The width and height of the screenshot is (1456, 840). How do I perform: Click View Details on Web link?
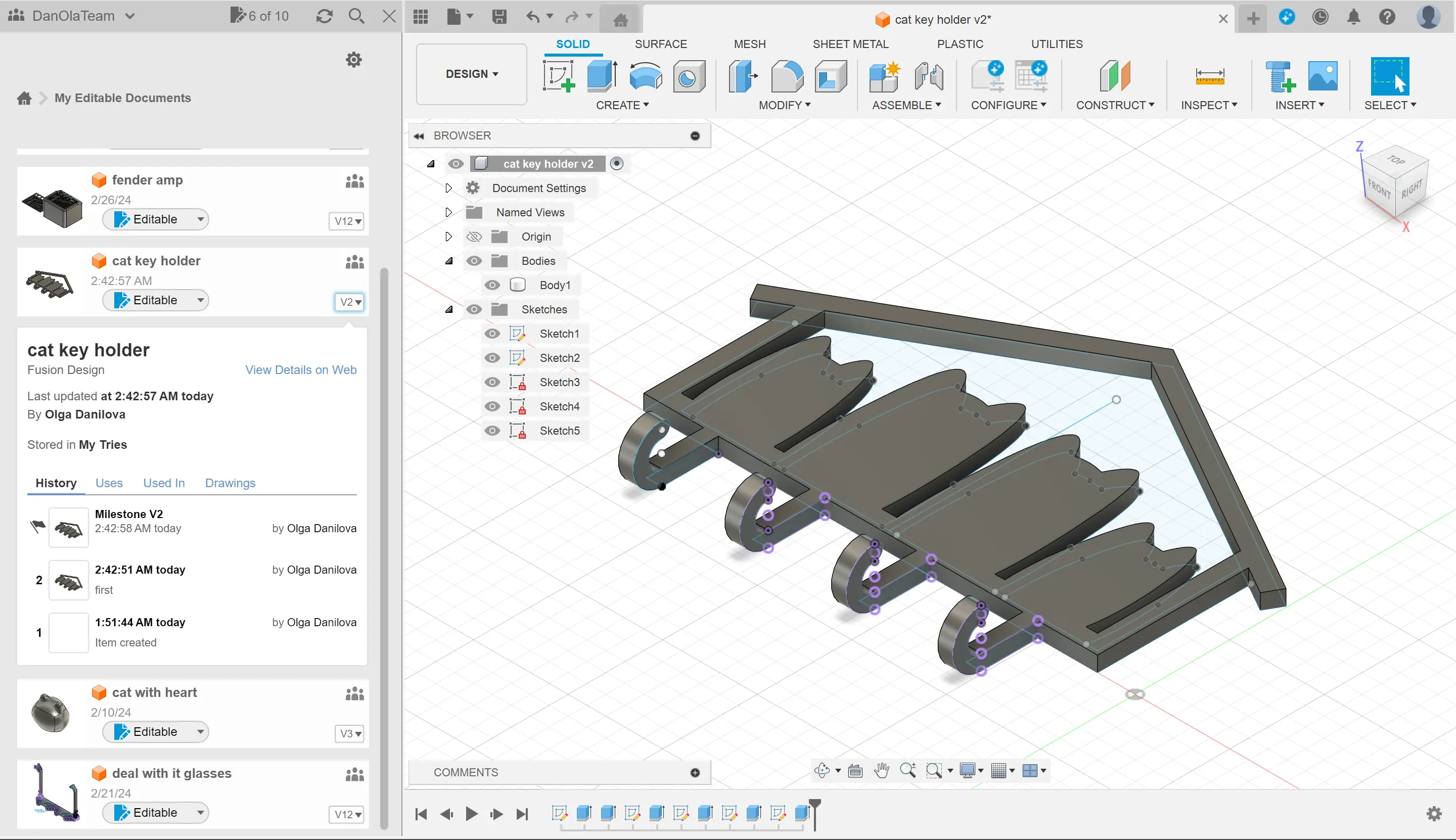301,370
